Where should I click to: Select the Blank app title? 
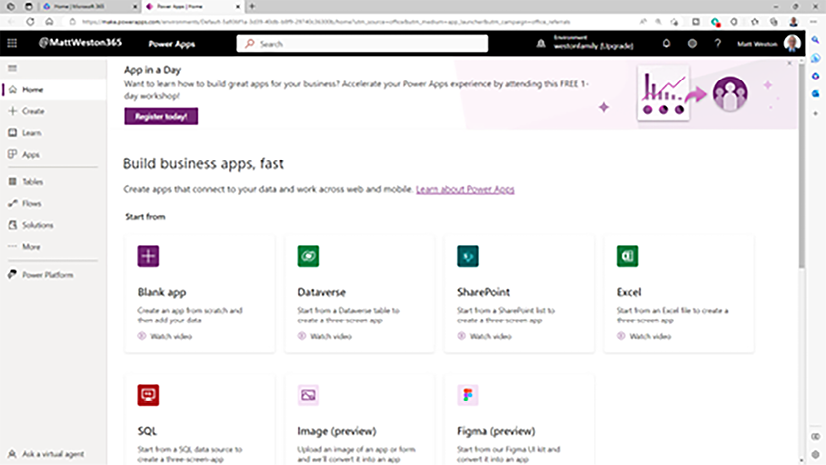pyautogui.click(x=162, y=292)
